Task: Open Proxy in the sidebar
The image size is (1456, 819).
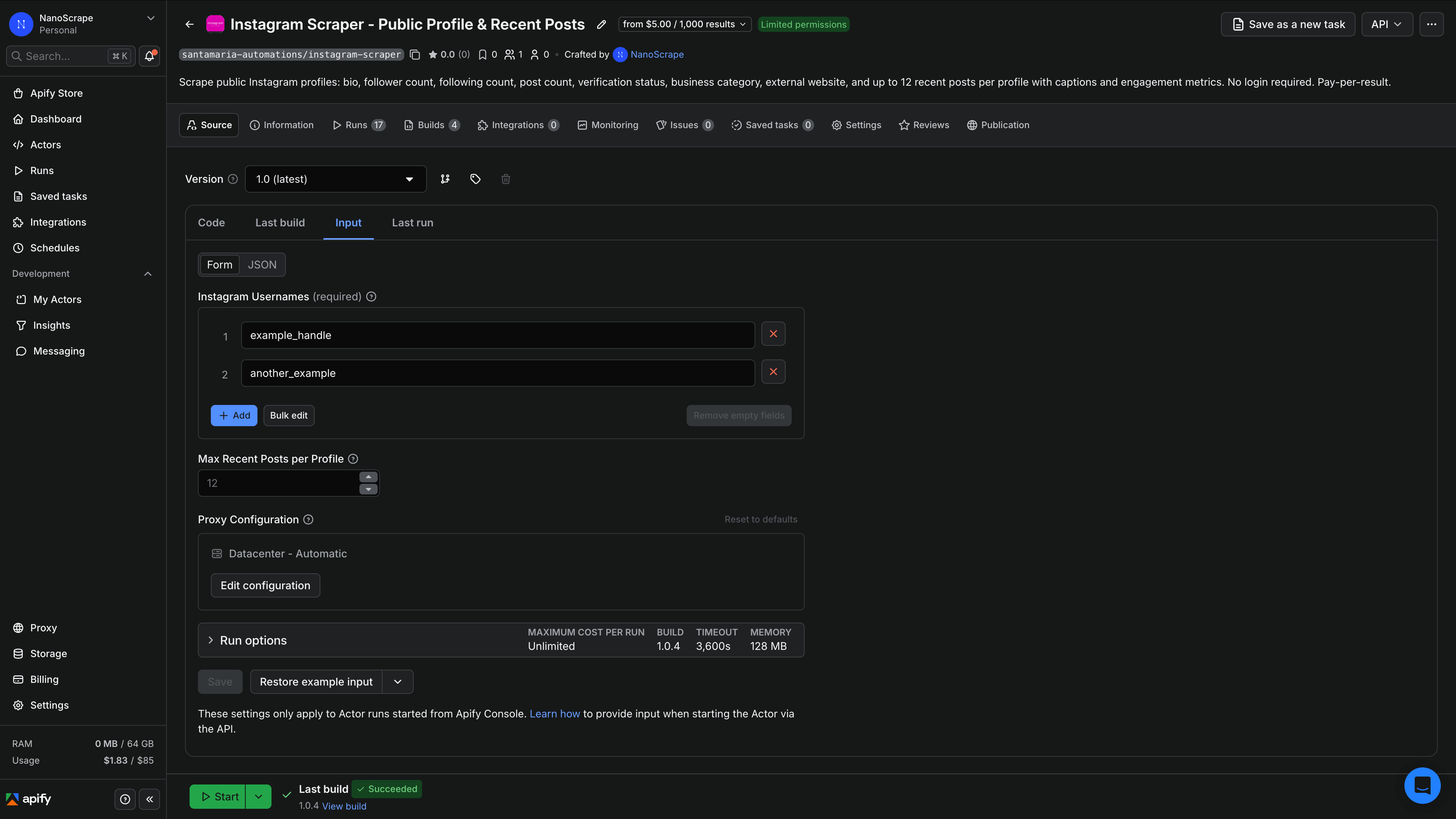Action: [x=83, y=628]
